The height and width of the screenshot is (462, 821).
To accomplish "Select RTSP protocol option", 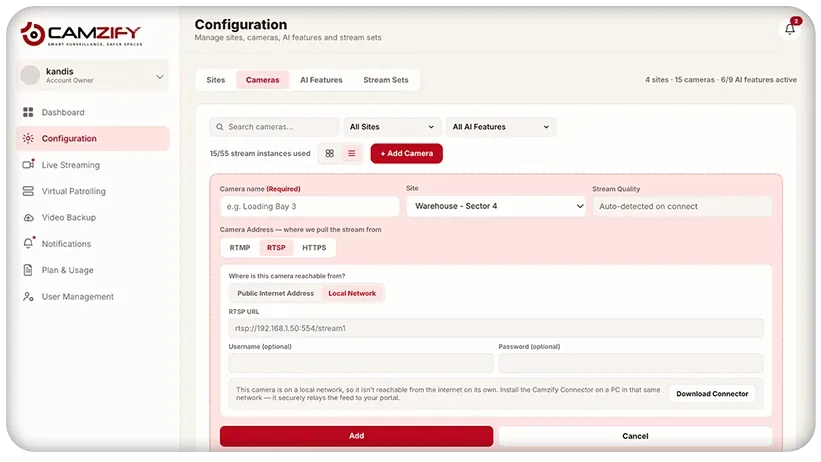I will 276,248.
